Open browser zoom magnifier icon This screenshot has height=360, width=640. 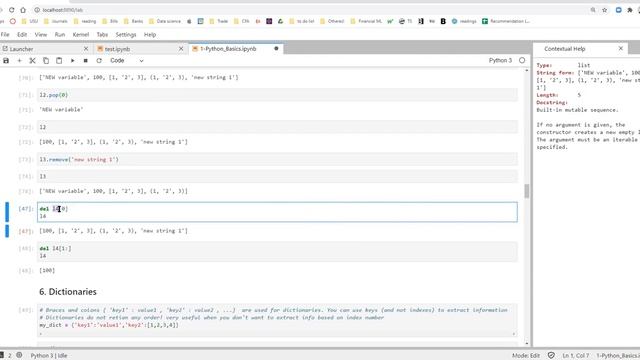tap(593, 10)
